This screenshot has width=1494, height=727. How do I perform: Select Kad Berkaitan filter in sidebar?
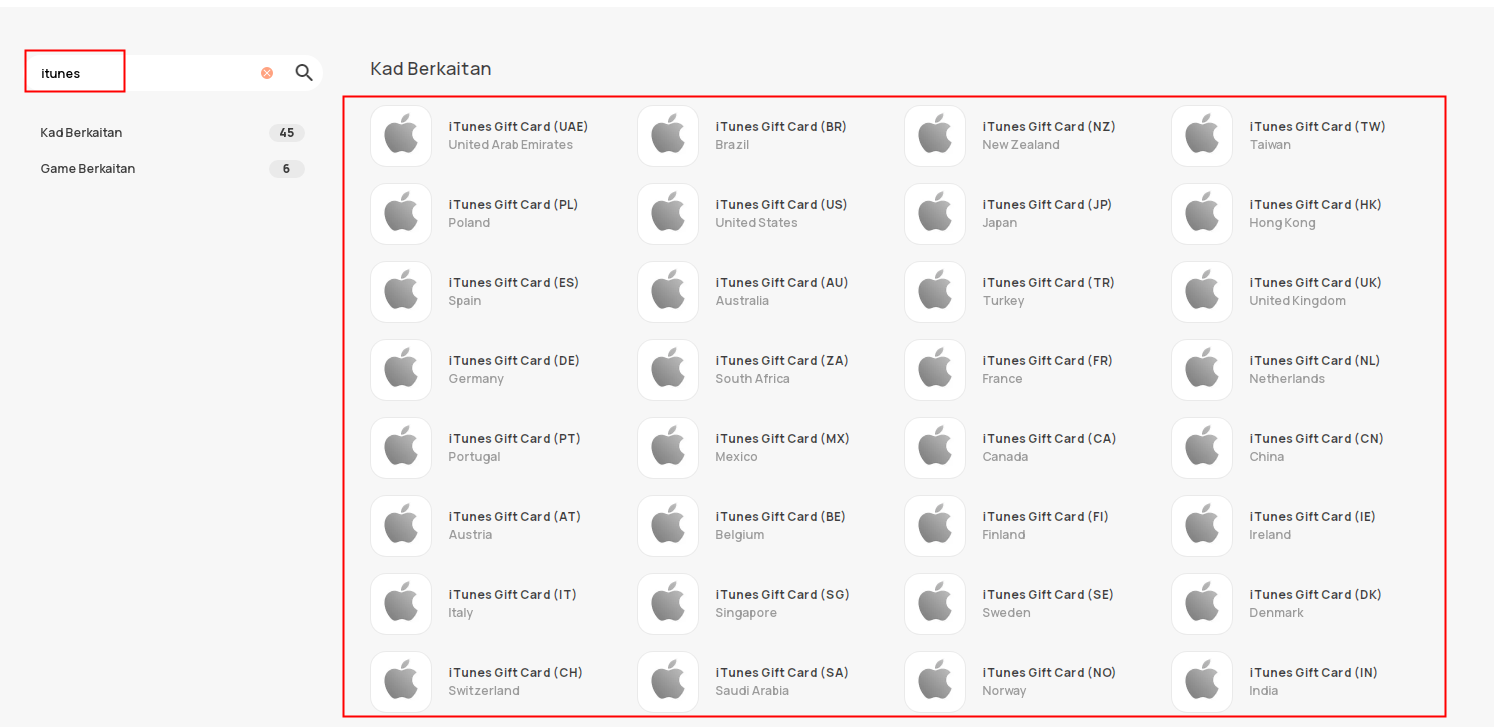pyautogui.click(x=81, y=133)
